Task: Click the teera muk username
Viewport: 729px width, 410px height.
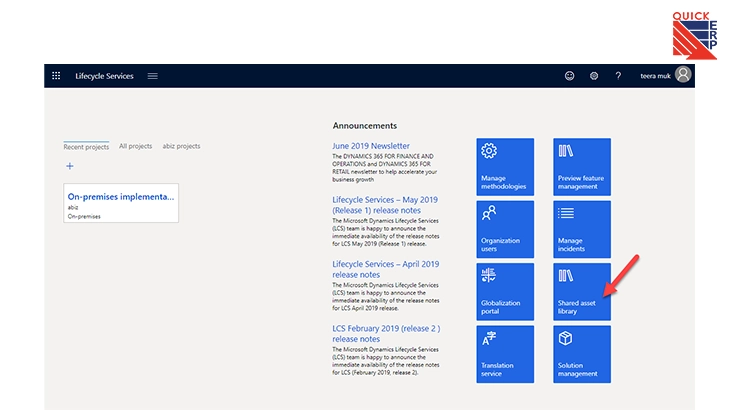Action: pos(655,76)
